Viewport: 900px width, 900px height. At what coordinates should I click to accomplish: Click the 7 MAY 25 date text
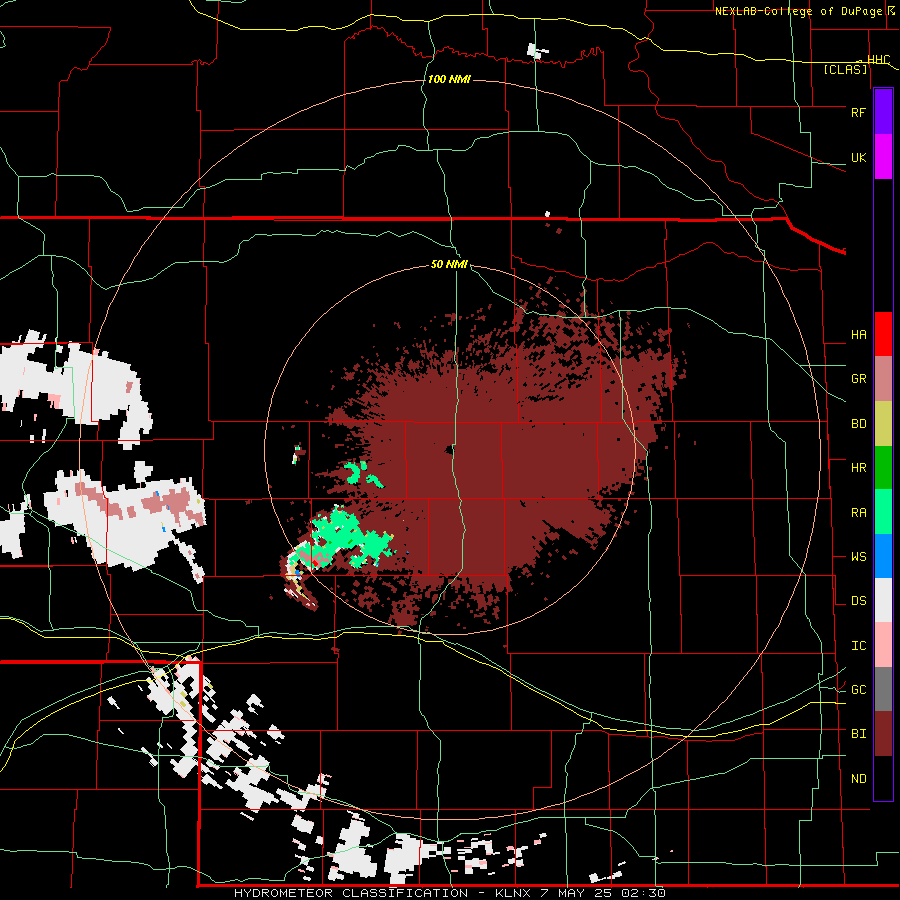(576, 893)
